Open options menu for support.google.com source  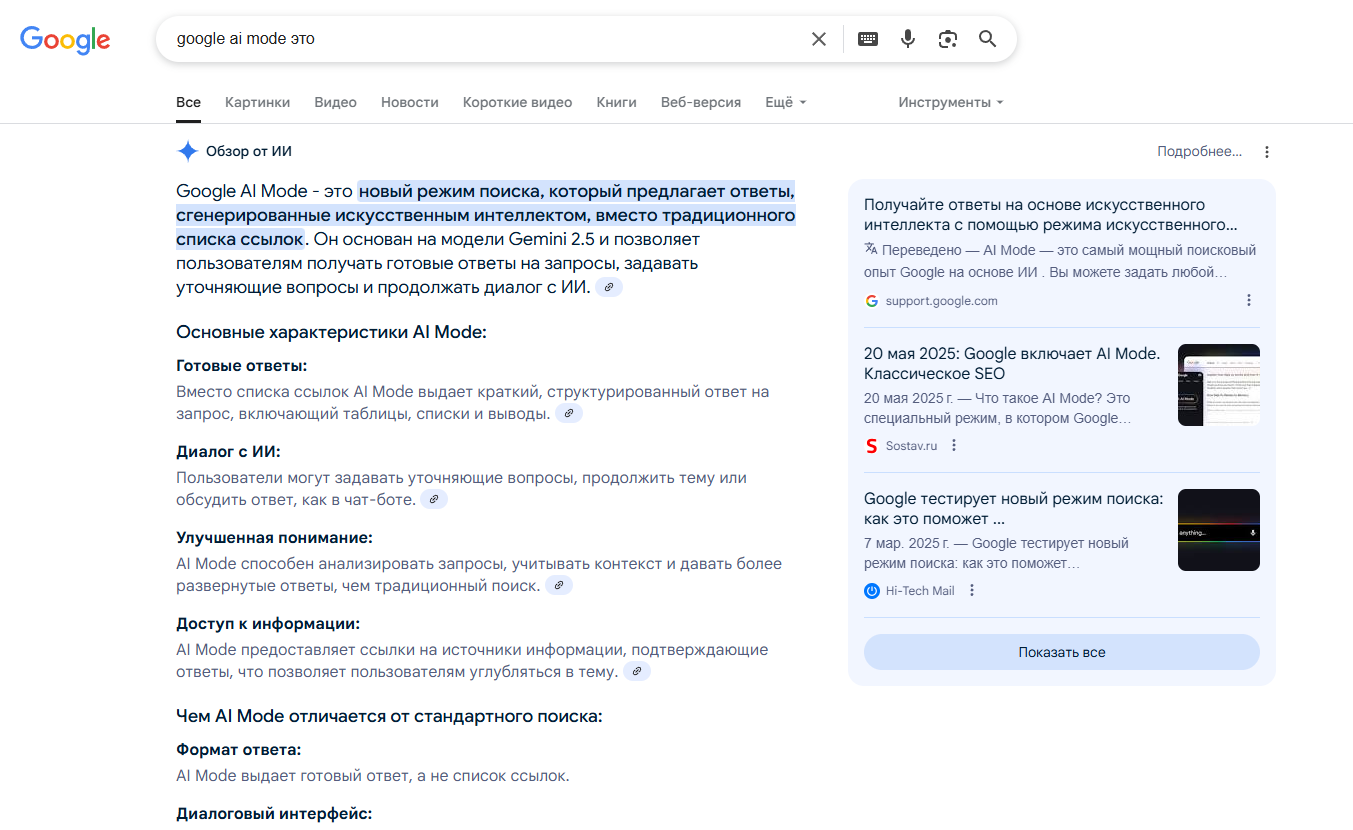tap(1248, 300)
